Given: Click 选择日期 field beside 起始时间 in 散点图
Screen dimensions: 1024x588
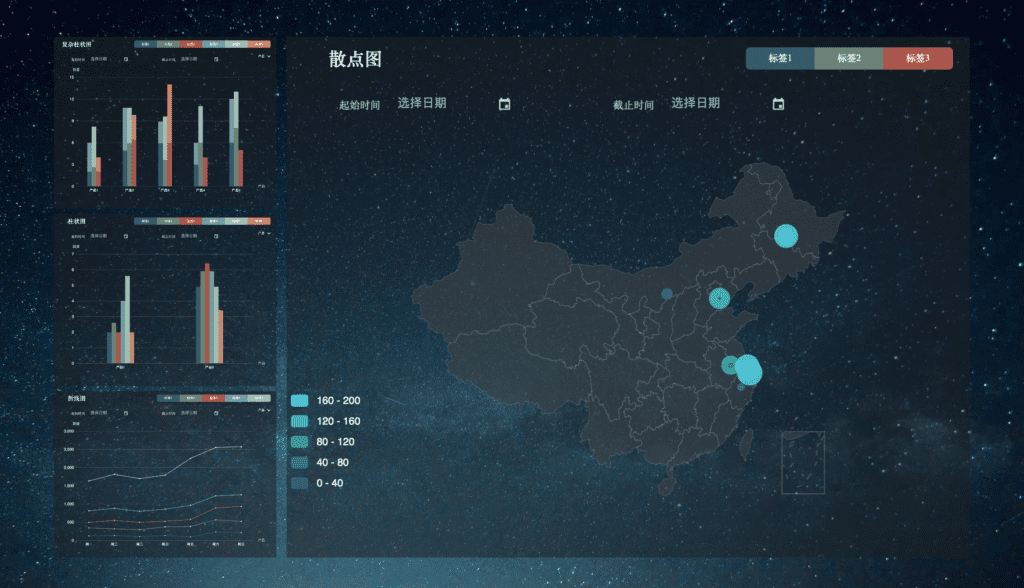Looking at the screenshot, I should tap(422, 103).
